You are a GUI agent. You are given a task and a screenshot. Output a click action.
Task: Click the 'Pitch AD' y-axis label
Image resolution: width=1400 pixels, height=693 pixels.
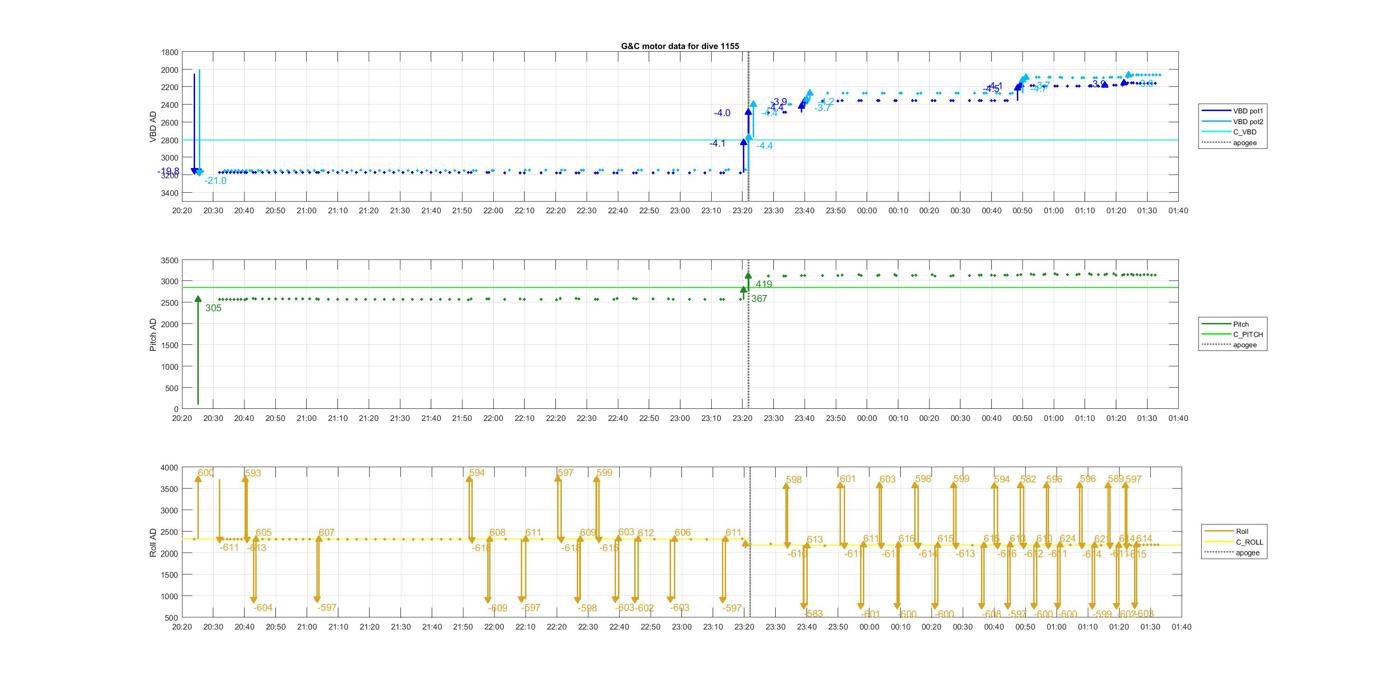click(154, 334)
